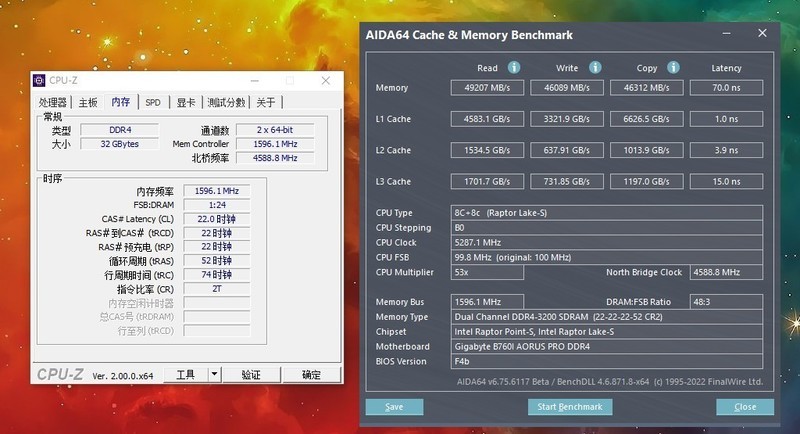Switch to the 测试分数 tab in CPU-Z
800x434 pixels.
226,103
